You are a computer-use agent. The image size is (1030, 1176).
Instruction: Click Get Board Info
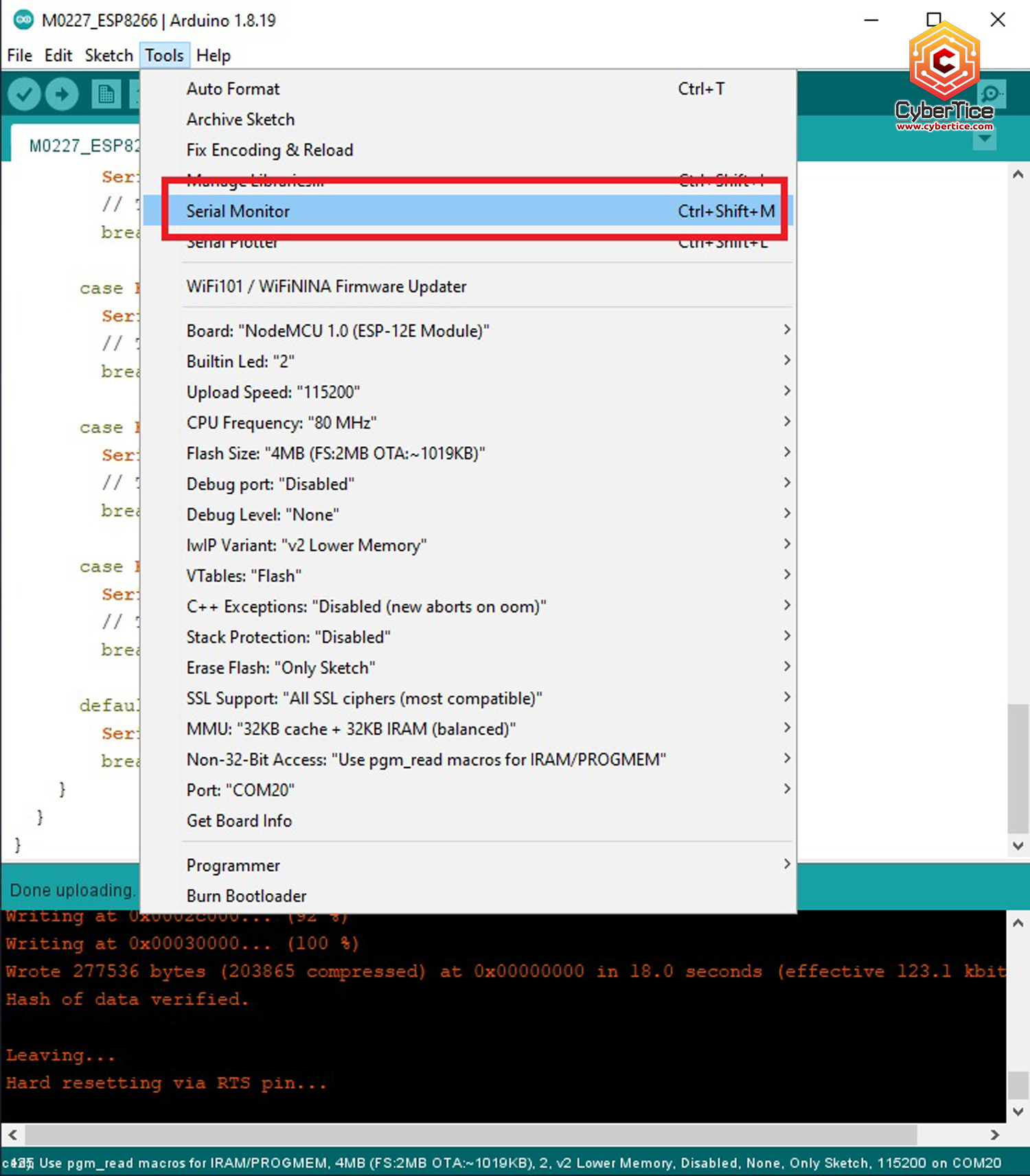coord(239,821)
